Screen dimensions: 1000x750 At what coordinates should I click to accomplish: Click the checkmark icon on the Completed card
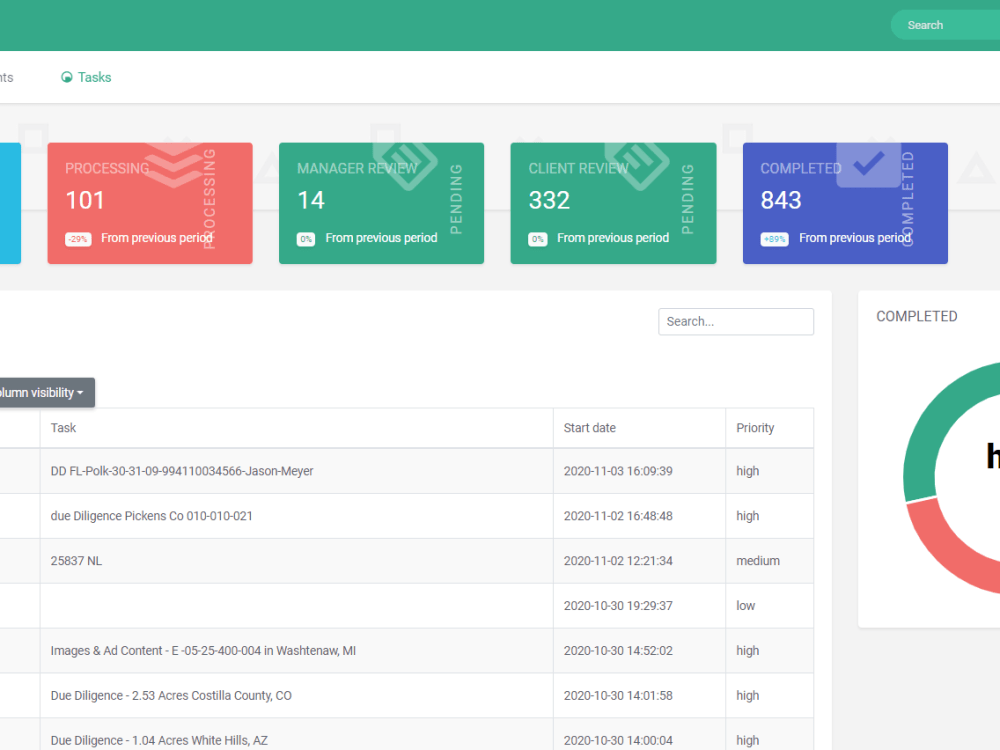tap(868, 164)
